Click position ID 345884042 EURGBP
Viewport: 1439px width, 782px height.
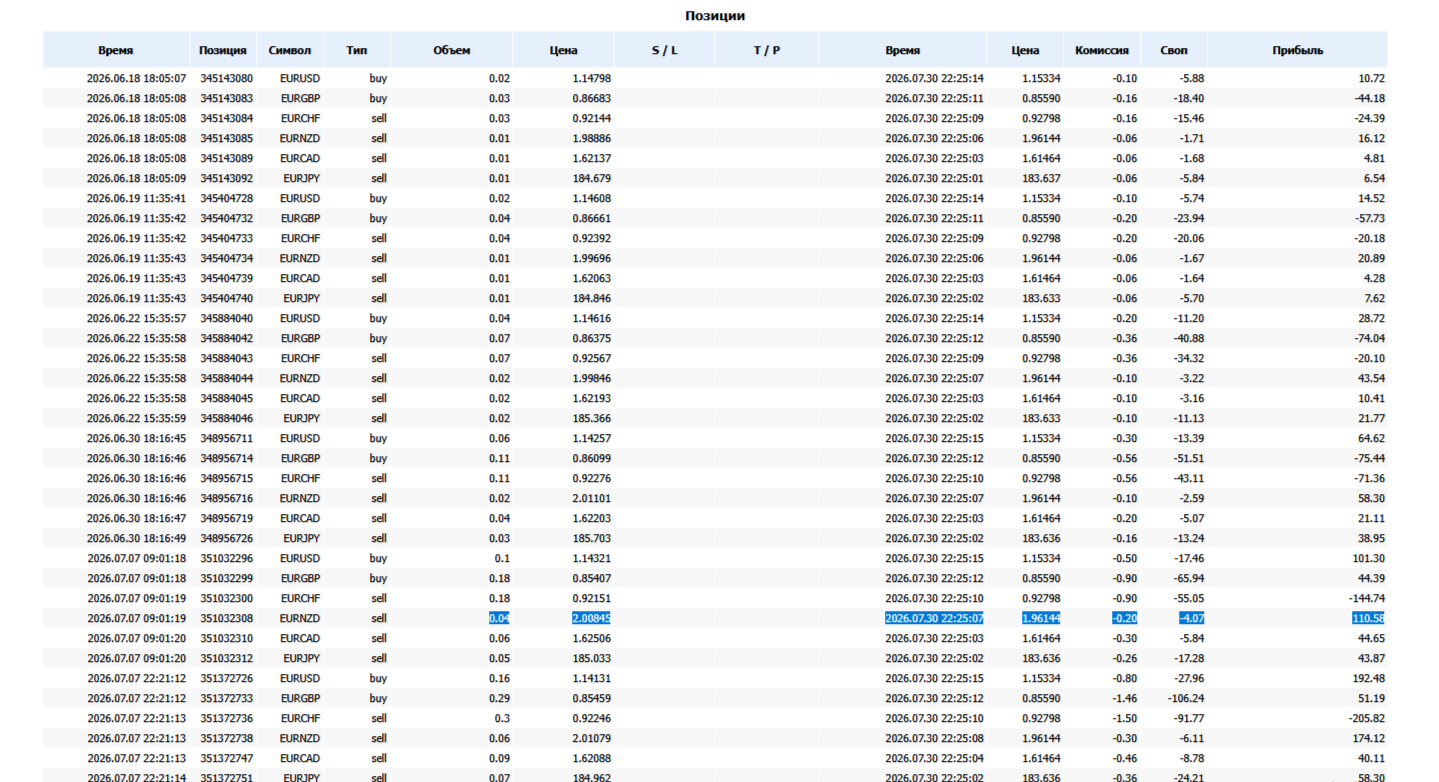(226, 338)
